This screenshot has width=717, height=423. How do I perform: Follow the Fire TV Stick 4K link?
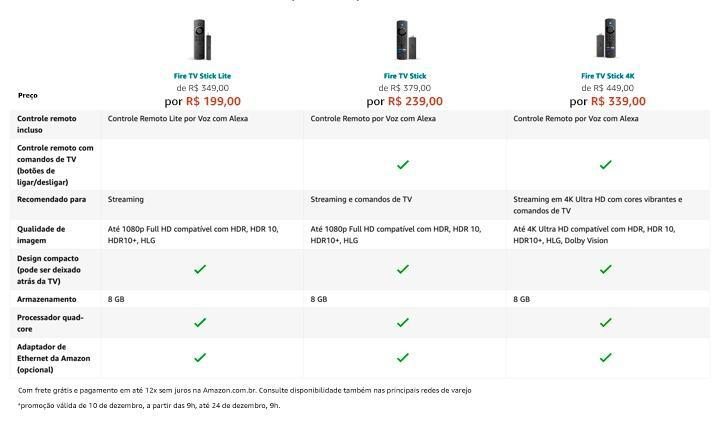pos(608,76)
